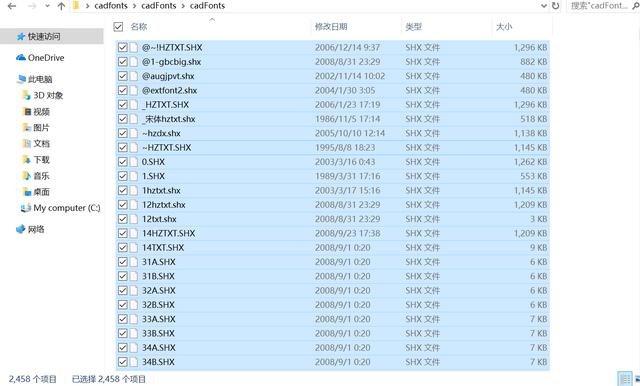Uncheck the 12txt.shx checkbox
Viewport: 640px width, 386px height.
click(x=122, y=219)
